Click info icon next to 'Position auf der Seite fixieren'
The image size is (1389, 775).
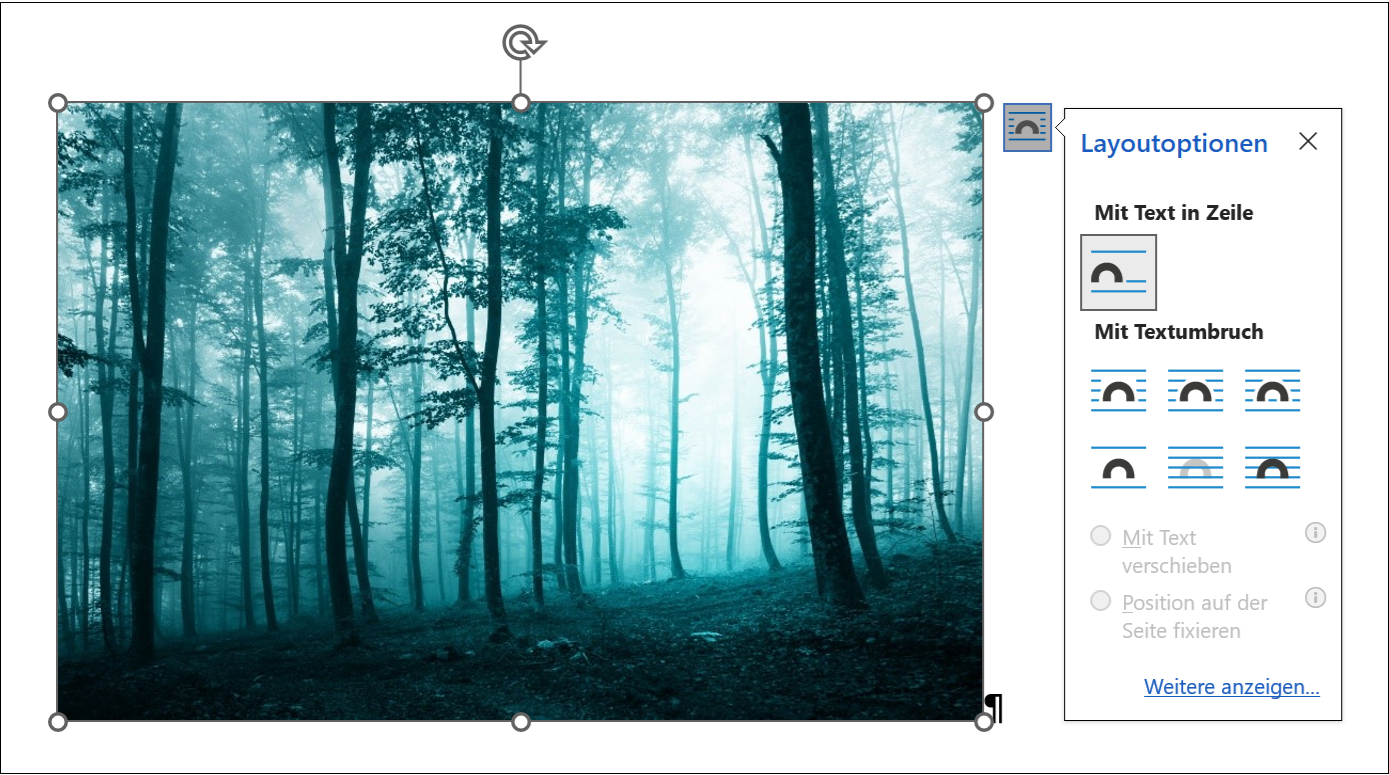(x=1316, y=598)
